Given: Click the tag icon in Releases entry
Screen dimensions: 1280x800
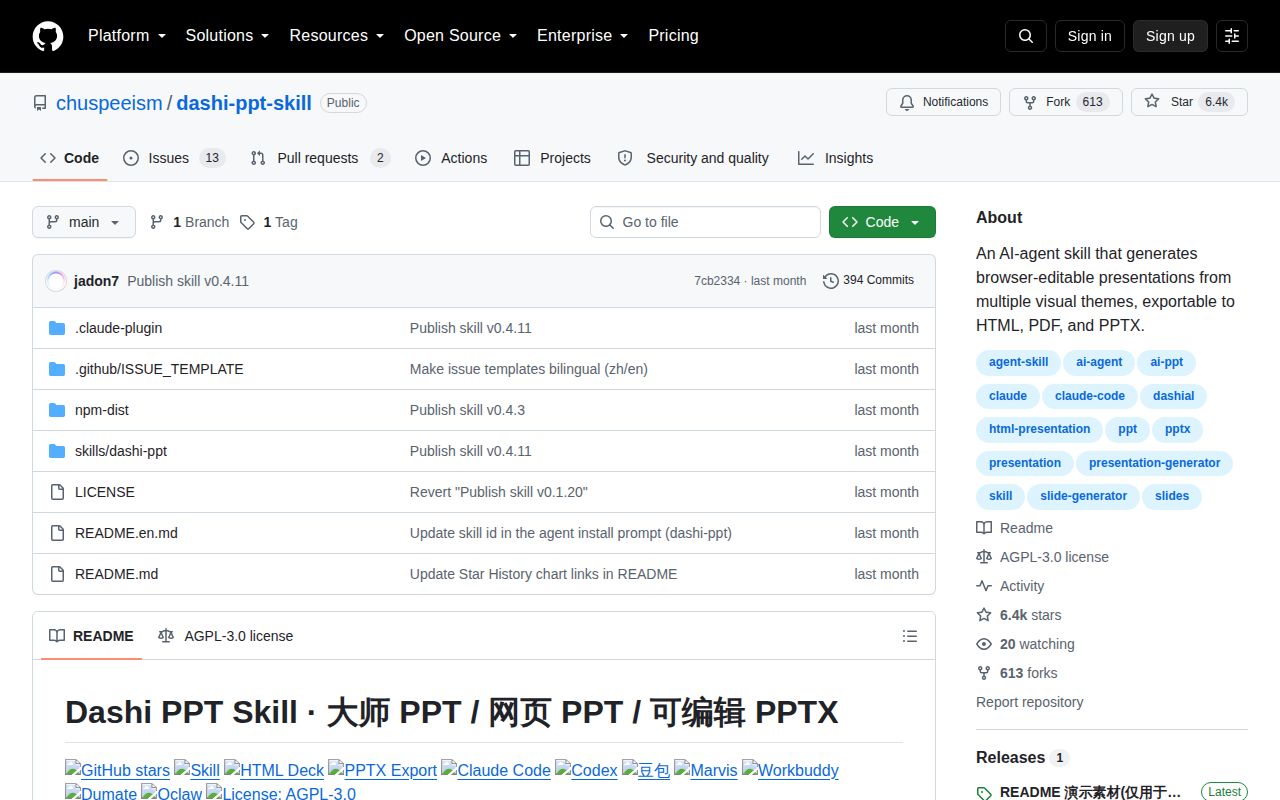Looking at the screenshot, I should point(984,793).
